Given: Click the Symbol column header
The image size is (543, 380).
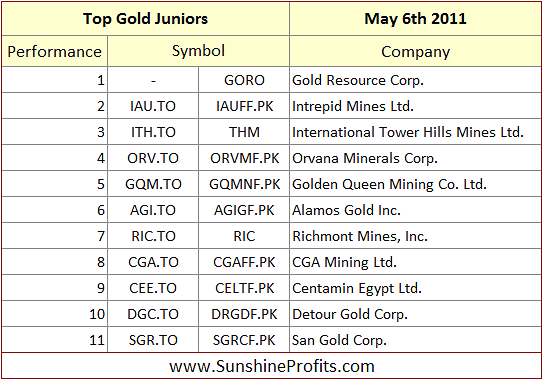Looking at the screenshot, I should pos(198,52).
